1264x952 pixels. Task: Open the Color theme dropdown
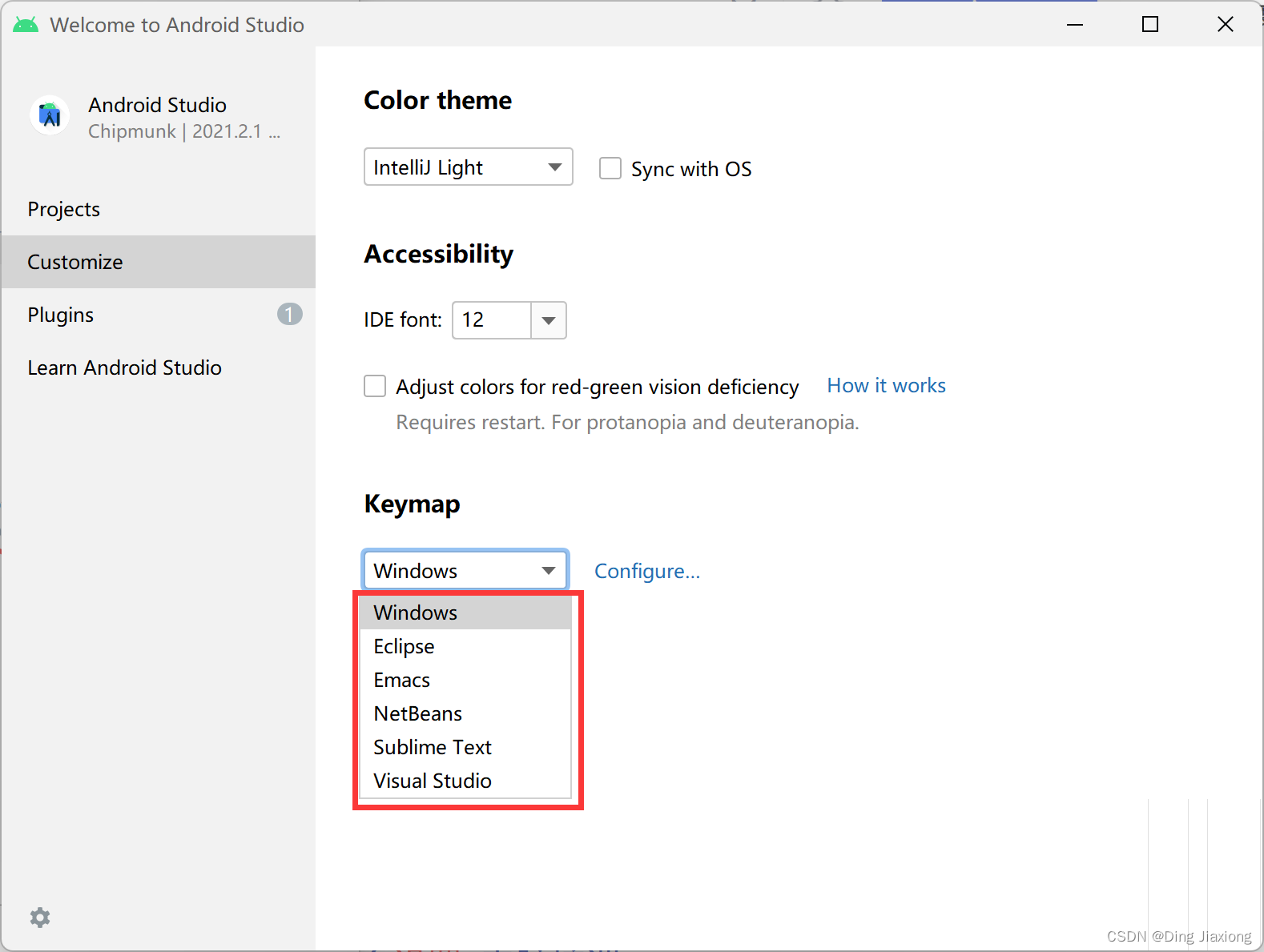pos(469,167)
